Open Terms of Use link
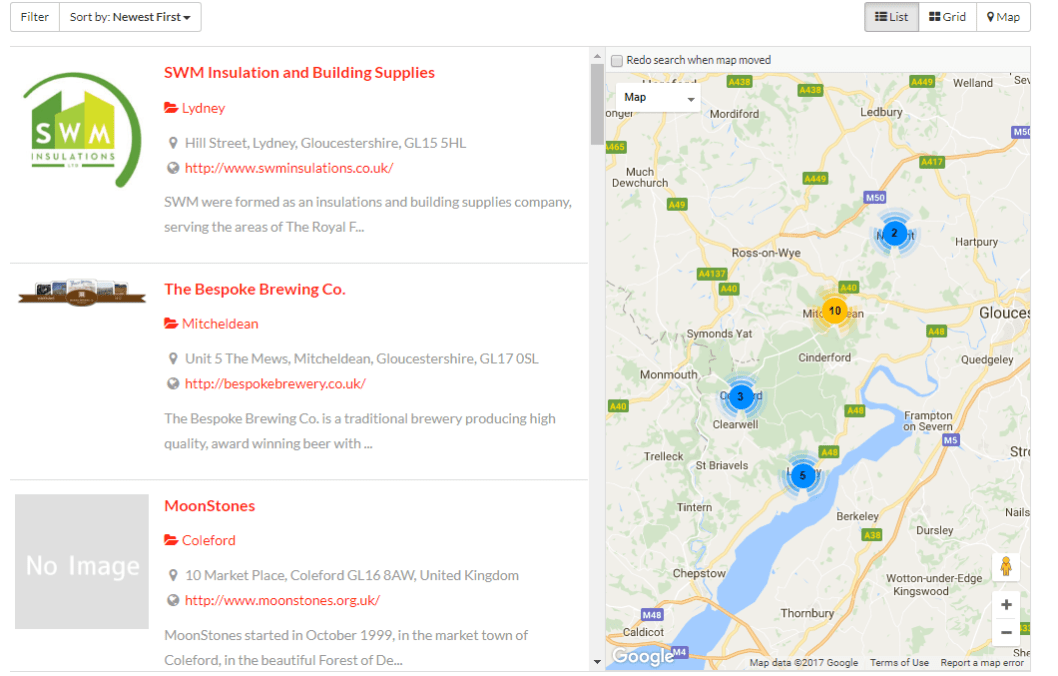The width and height of the screenshot is (1058, 676). [899, 663]
